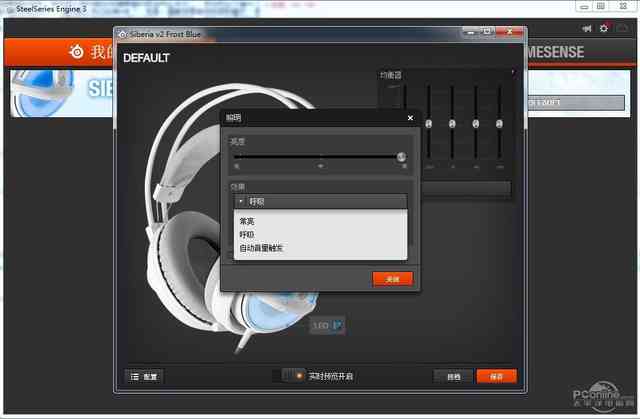The width and height of the screenshot is (640, 419).
Task: Adjust the brightness slider knob in the dialog
Action: tap(401, 157)
